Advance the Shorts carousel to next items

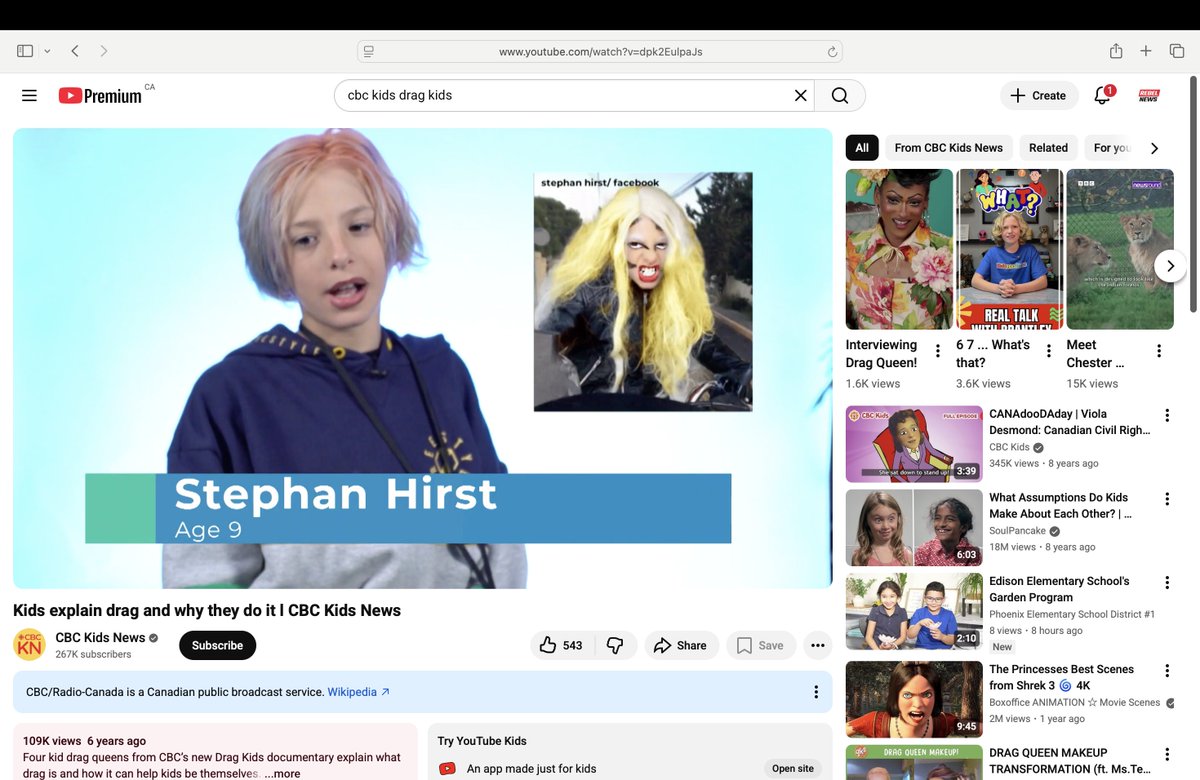[1170, 266]
